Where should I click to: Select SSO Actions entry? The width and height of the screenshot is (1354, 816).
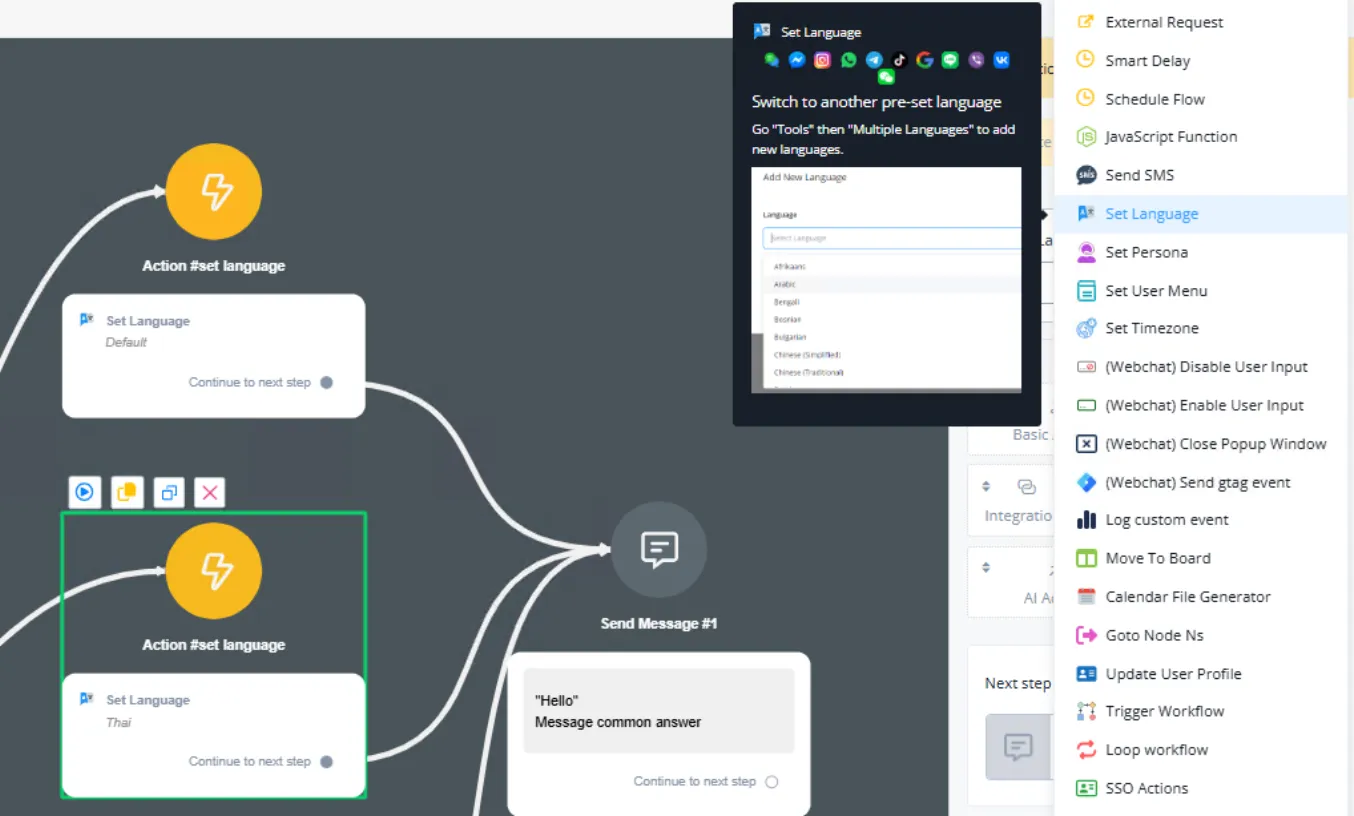[1201, 788]
